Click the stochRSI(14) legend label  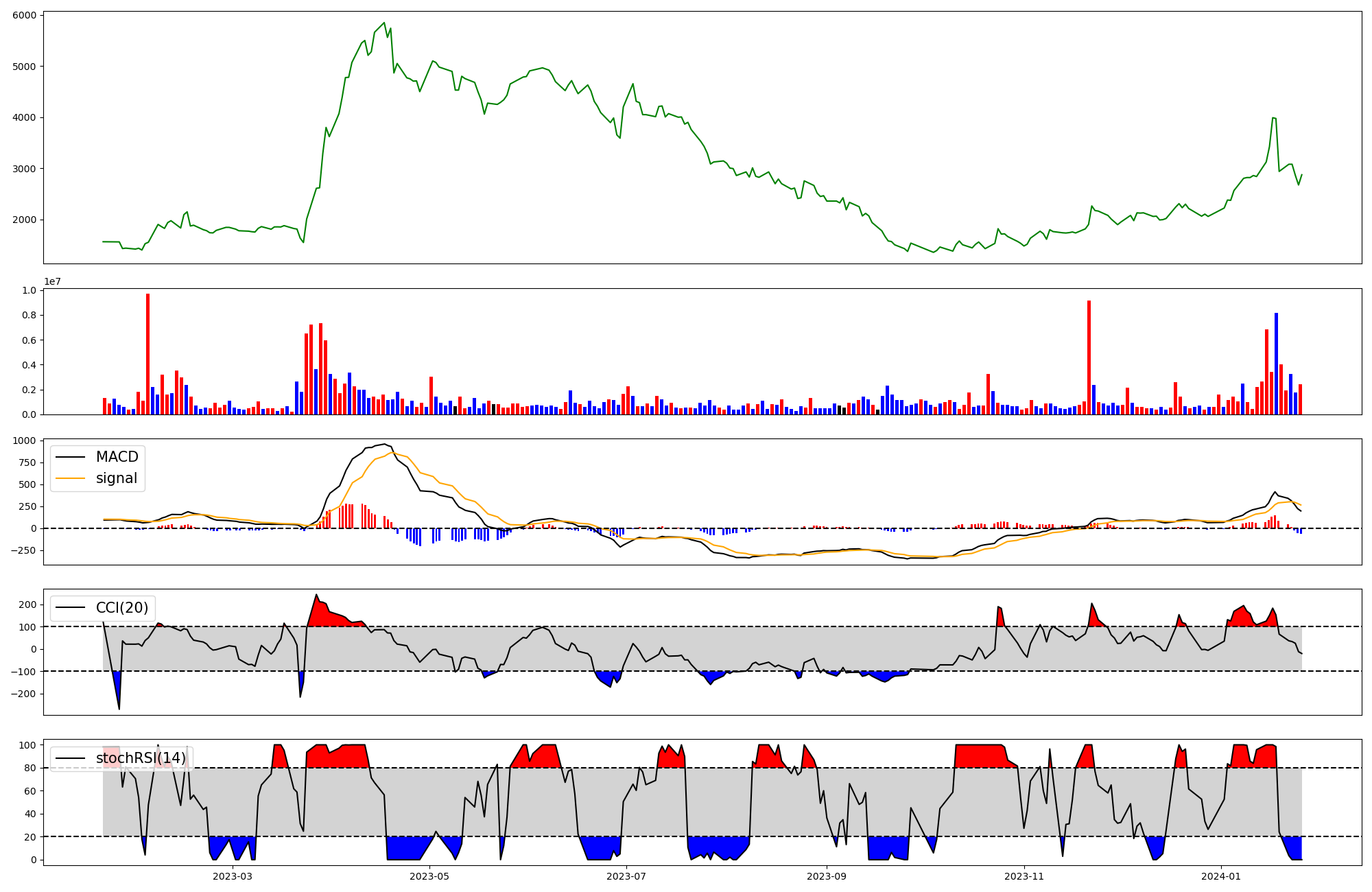pyautogui.click(x=141, y=758)
